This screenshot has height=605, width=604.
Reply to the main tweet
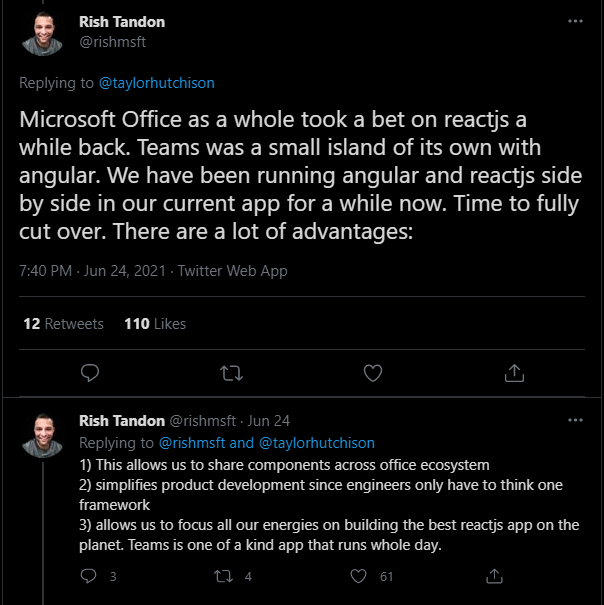[x=90, y=373]
